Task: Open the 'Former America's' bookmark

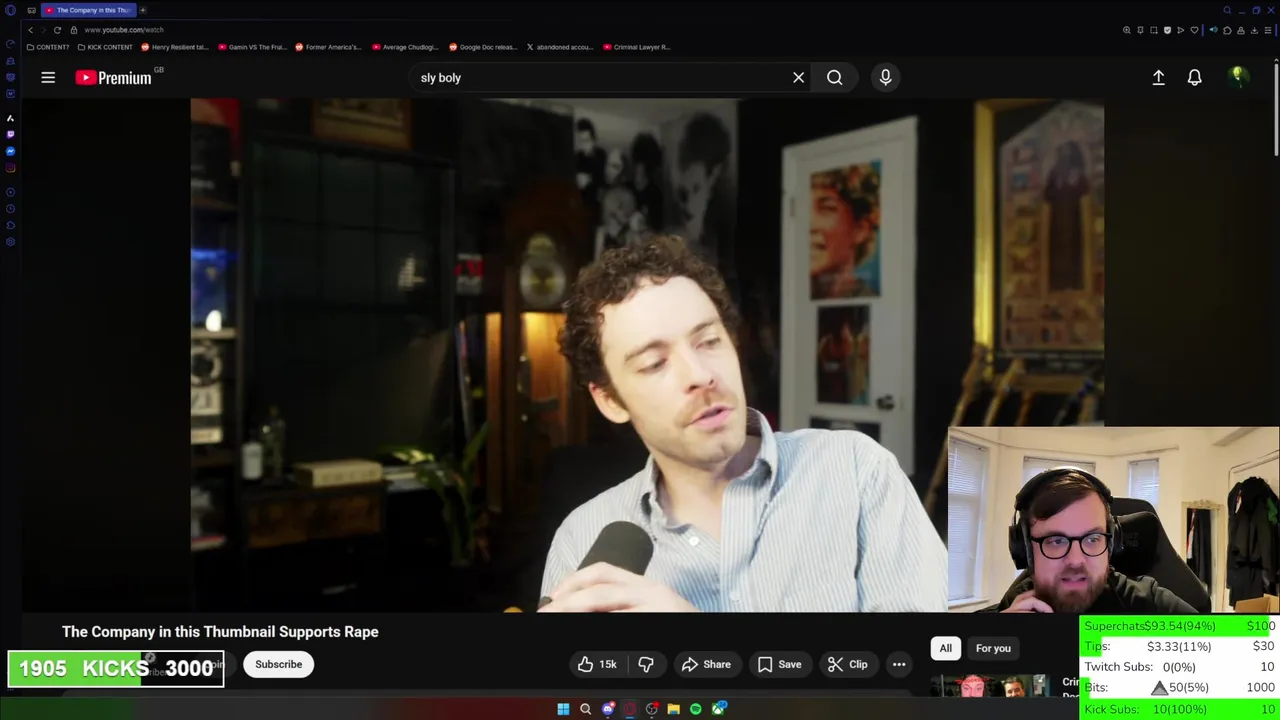Action: point(328,47)
